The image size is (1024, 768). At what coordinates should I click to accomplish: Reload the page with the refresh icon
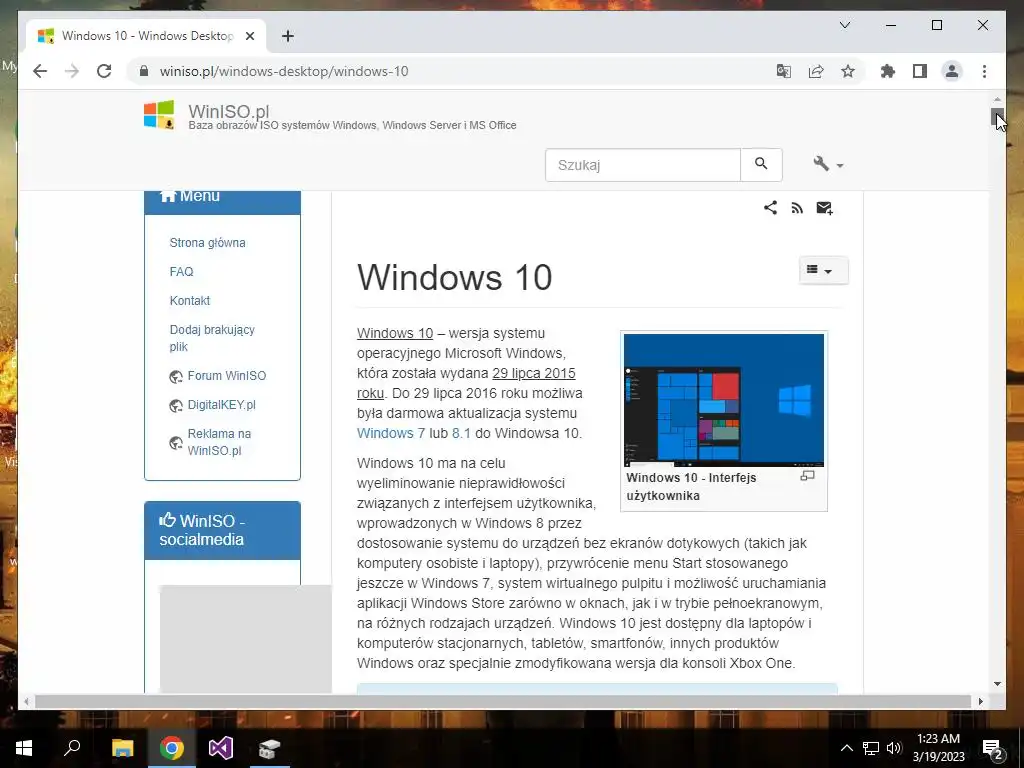tap(104, 71)
